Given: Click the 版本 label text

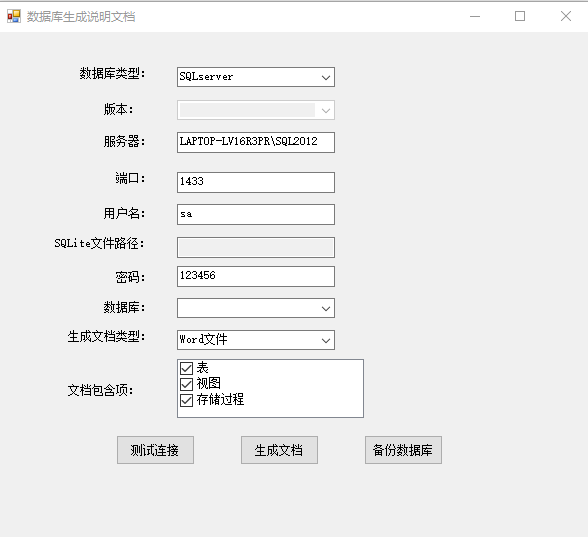Looking at the screenshot, I should click(x=118, y=110).
